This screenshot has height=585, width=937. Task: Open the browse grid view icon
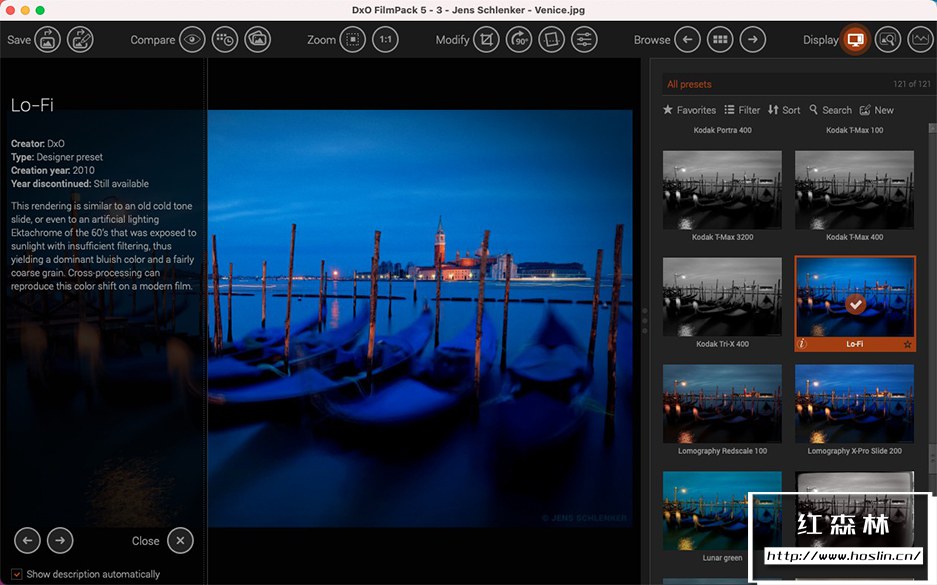[719, 40]
